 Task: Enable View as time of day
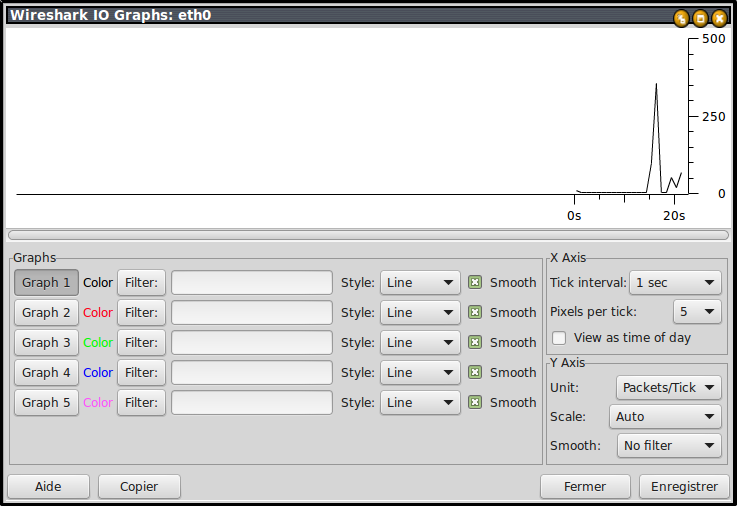559,338
